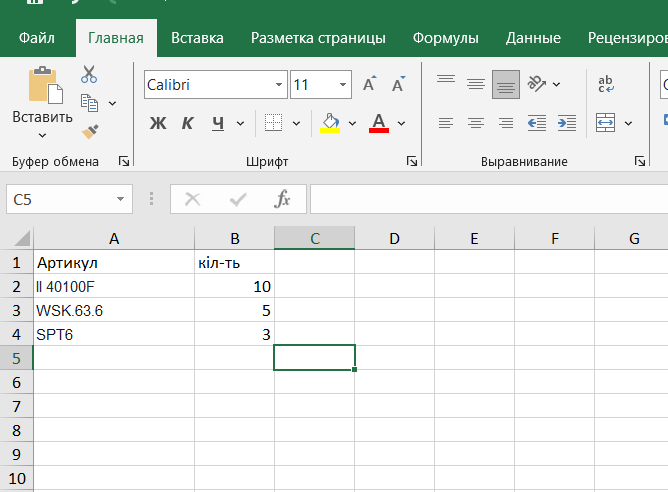Toggle bold Ж formatting
Image resolution: width=668 pixels, height=492 pixels.
tap(157, 124)
